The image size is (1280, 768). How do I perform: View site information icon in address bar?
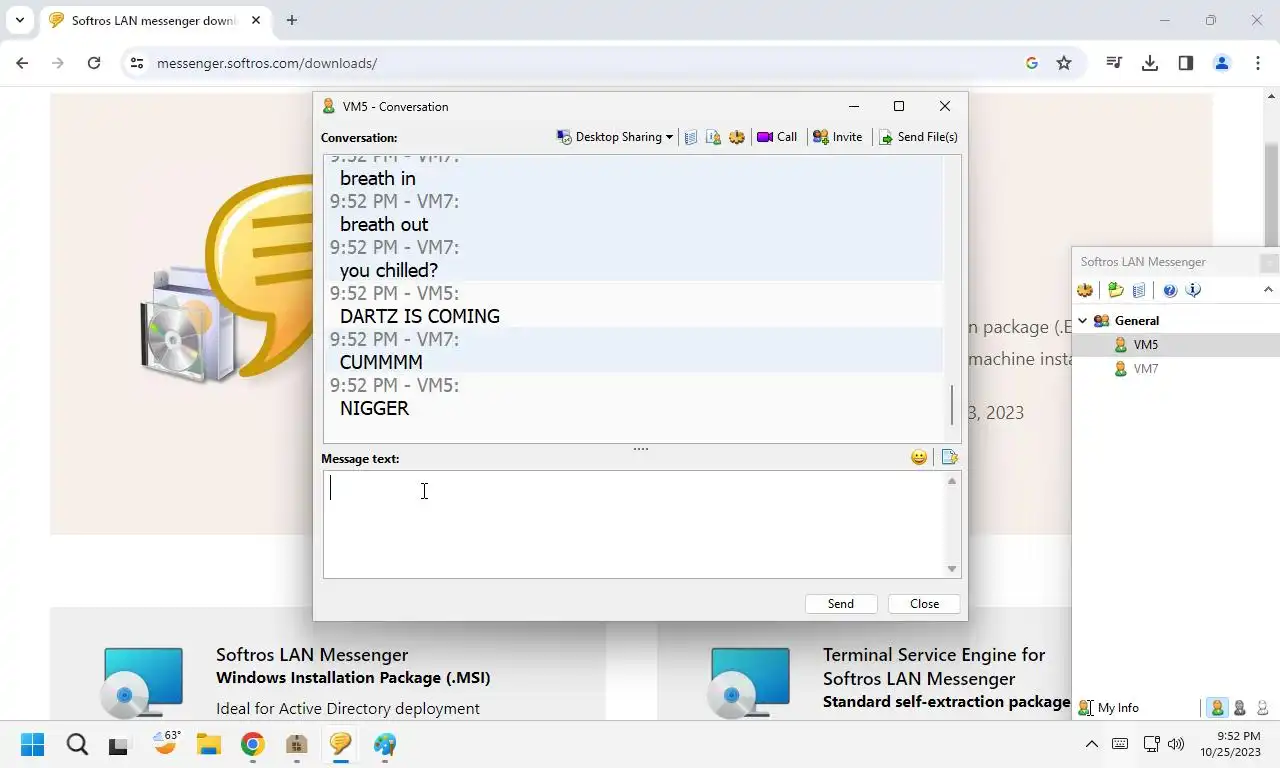click(x=137, y=63)
